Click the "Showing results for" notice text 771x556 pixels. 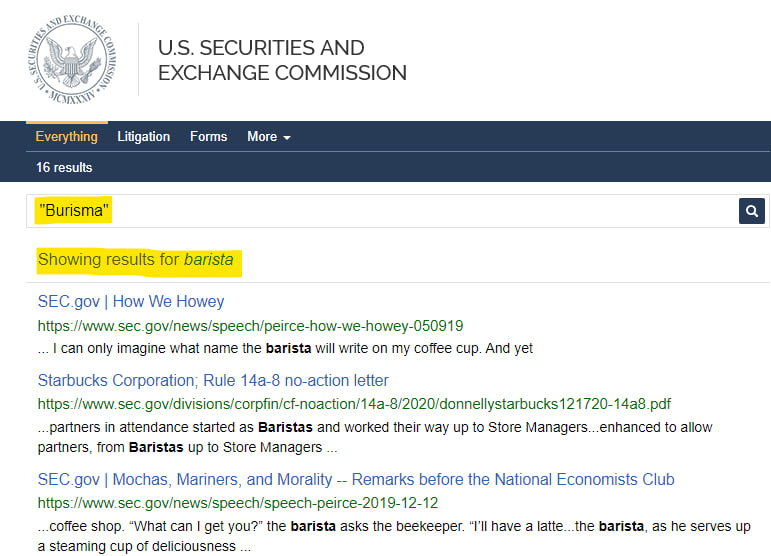tap(108, 260)
